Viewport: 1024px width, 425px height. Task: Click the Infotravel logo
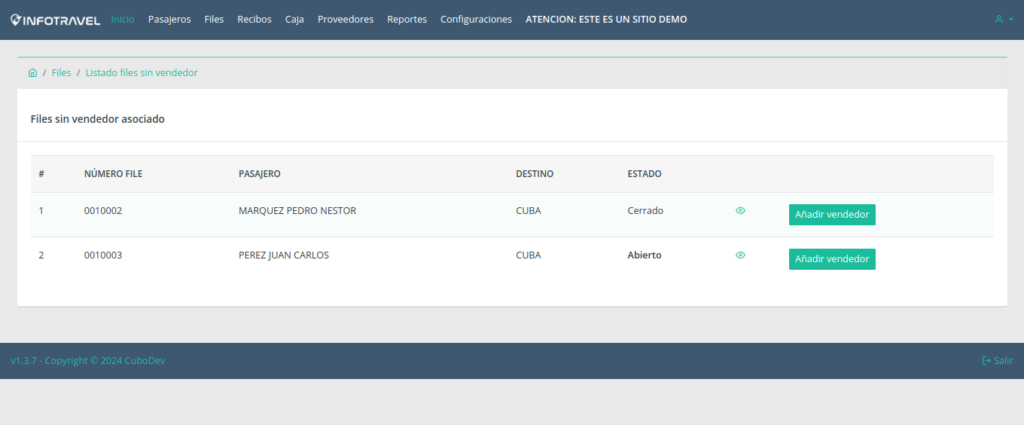(x=56, y=20)
